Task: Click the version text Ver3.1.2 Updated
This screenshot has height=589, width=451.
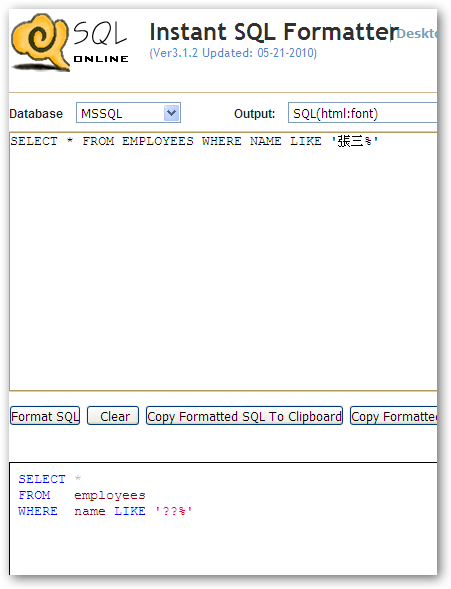Action: (233, 53)
